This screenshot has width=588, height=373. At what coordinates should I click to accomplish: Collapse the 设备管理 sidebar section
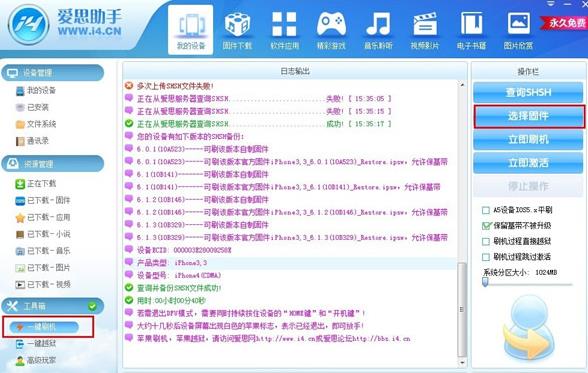[52, 73]
